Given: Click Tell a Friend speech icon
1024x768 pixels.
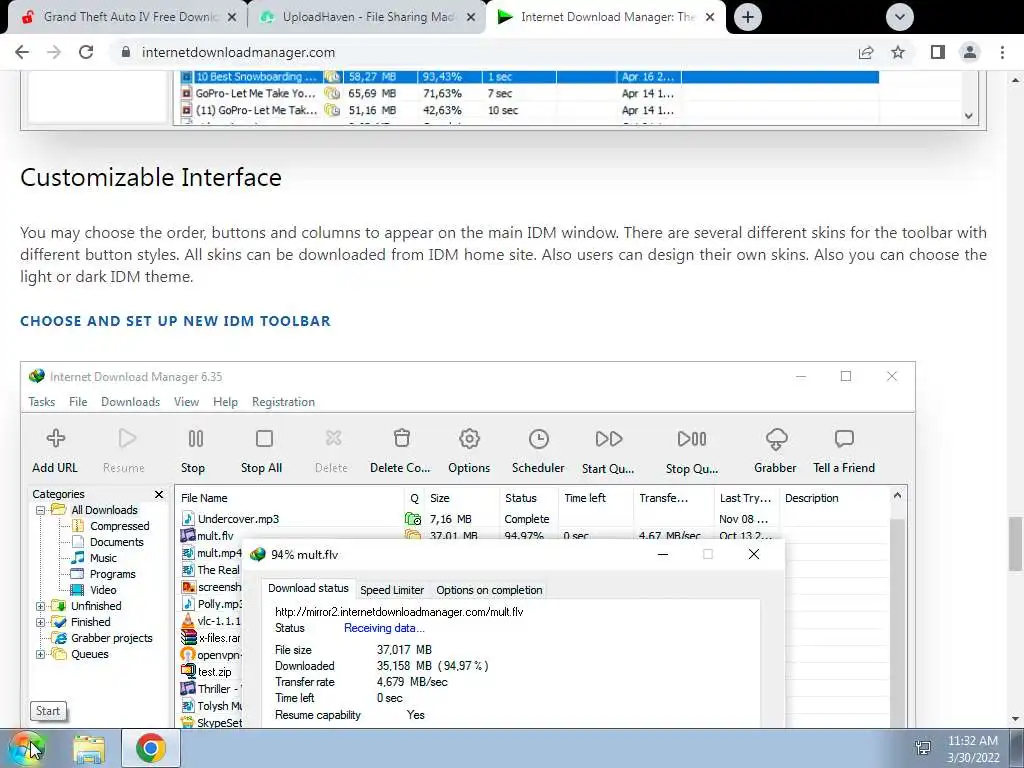Looking at the screenshot, I should [x=844, y=439].
